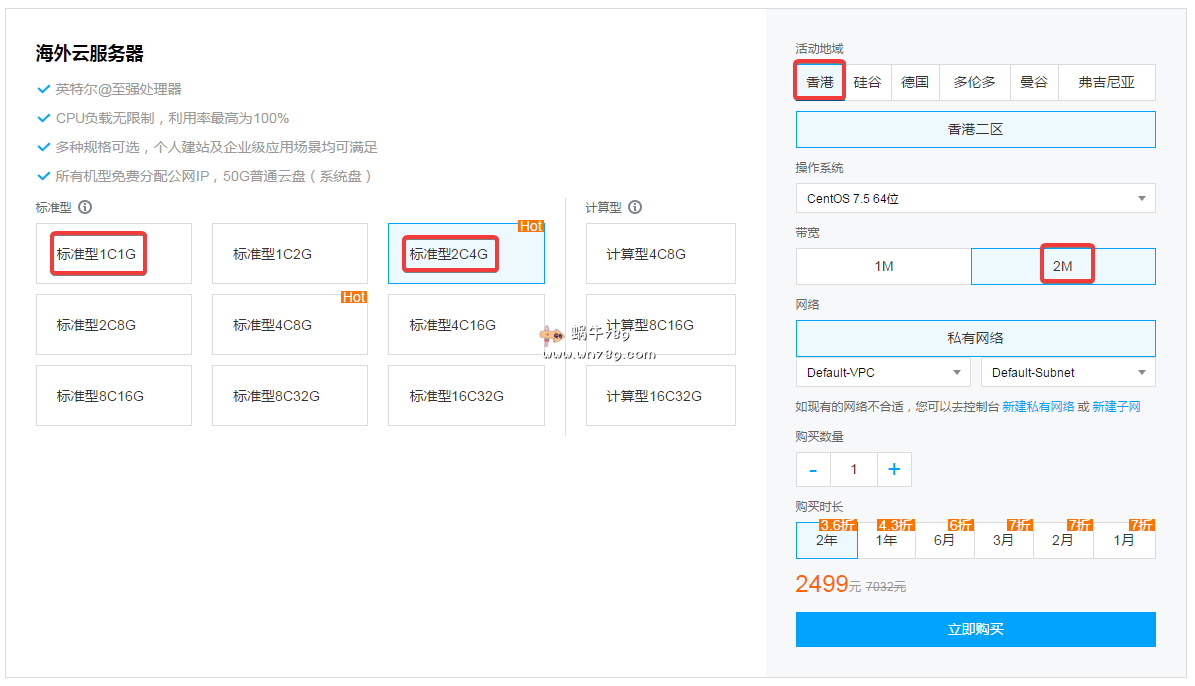Expand the Default-VPC dropdown
The image size is (1195, 686).
(883, 372)
